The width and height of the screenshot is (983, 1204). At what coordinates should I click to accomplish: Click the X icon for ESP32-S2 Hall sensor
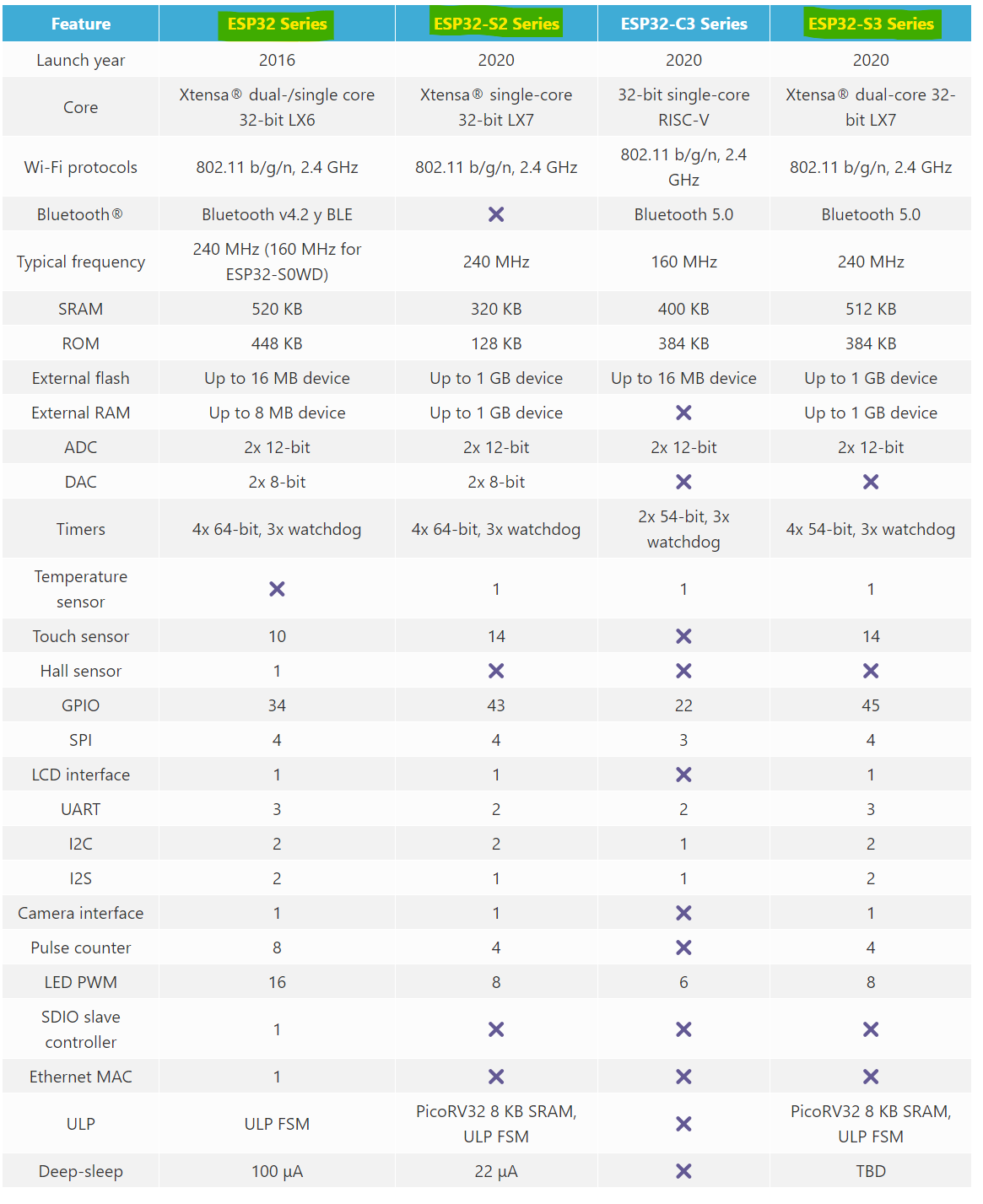pos(496,671)
